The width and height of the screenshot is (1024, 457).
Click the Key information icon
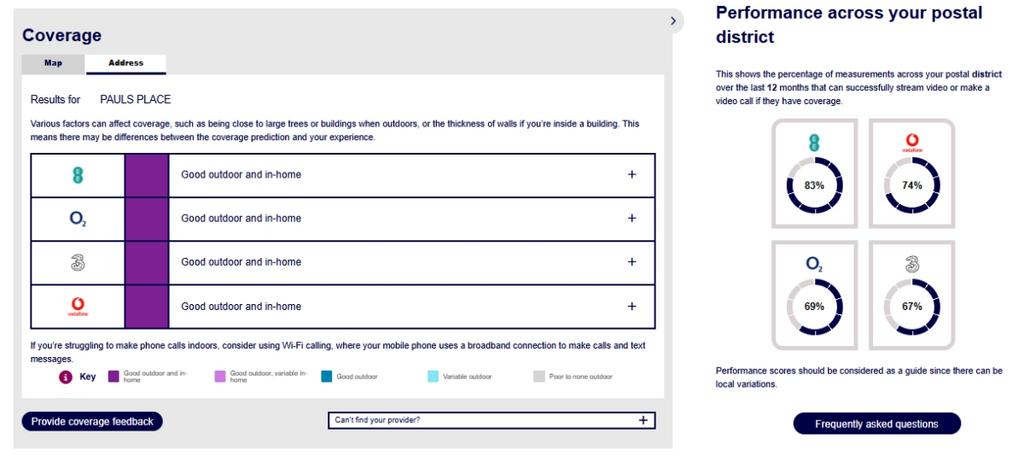[x=65, y=377]
